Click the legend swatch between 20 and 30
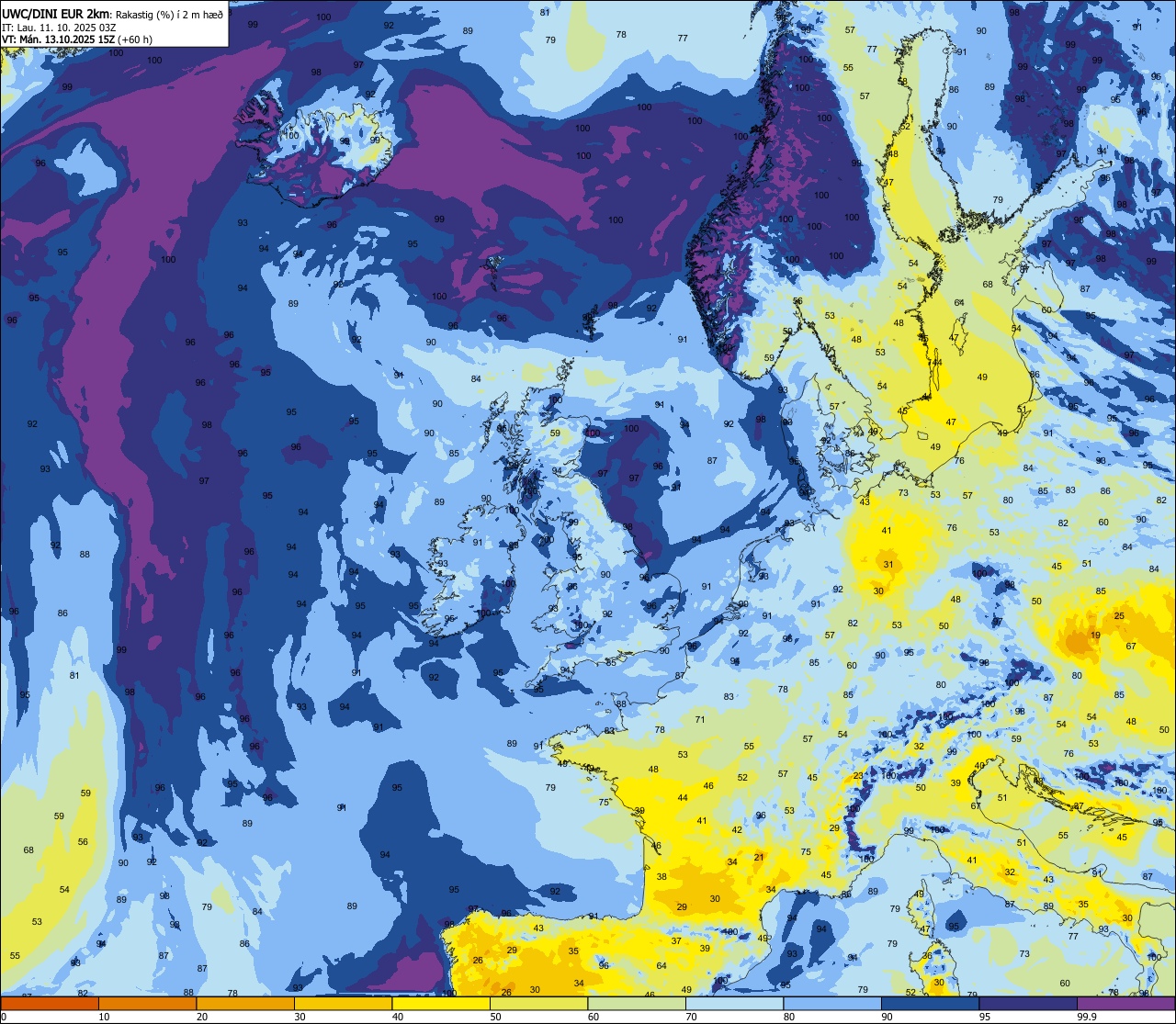The width and height of the screenshot is (1176, 1024). point(245,1003)
